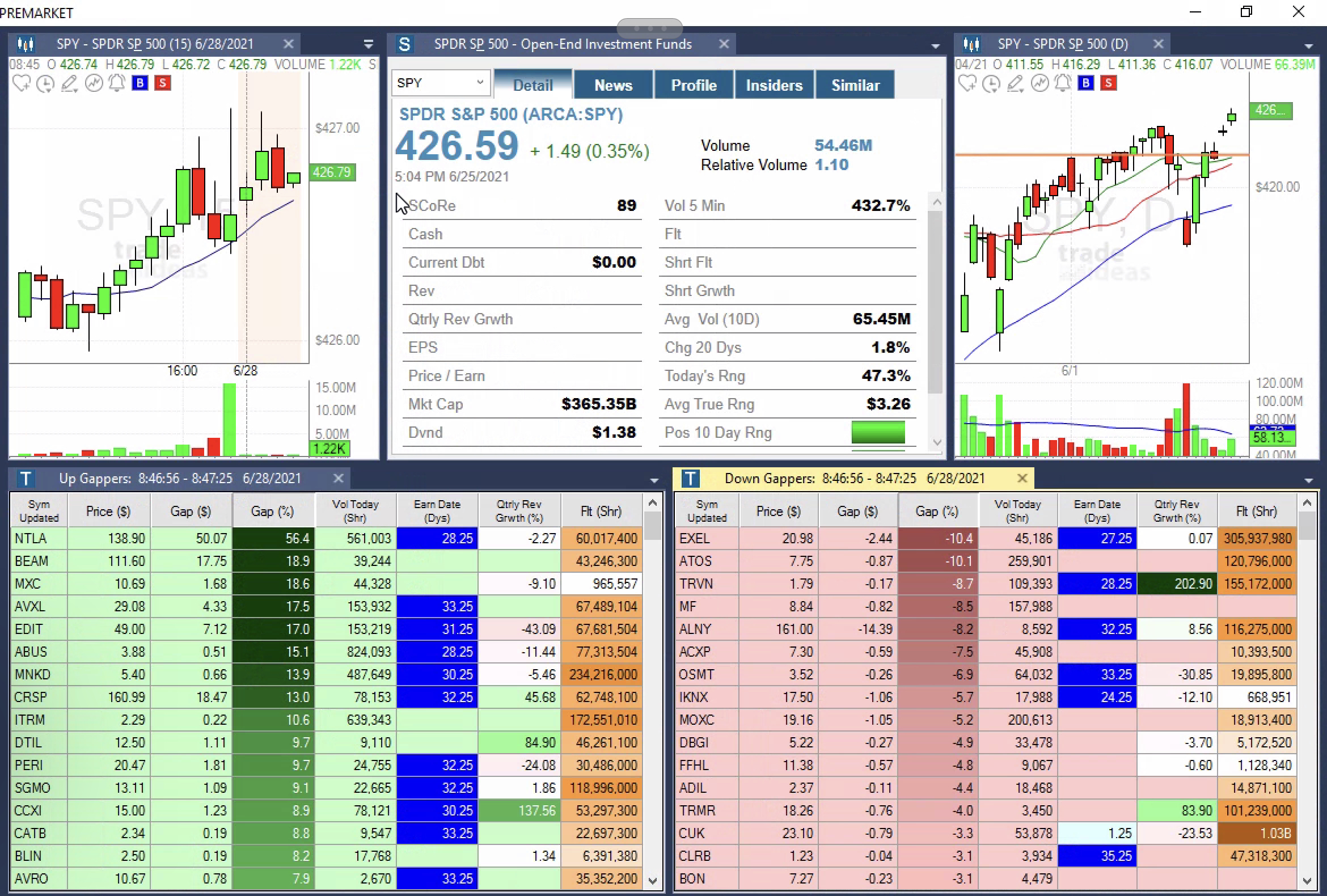Switch to the News tab
Screen dimensions: 1327x896
tap(613, 85)
